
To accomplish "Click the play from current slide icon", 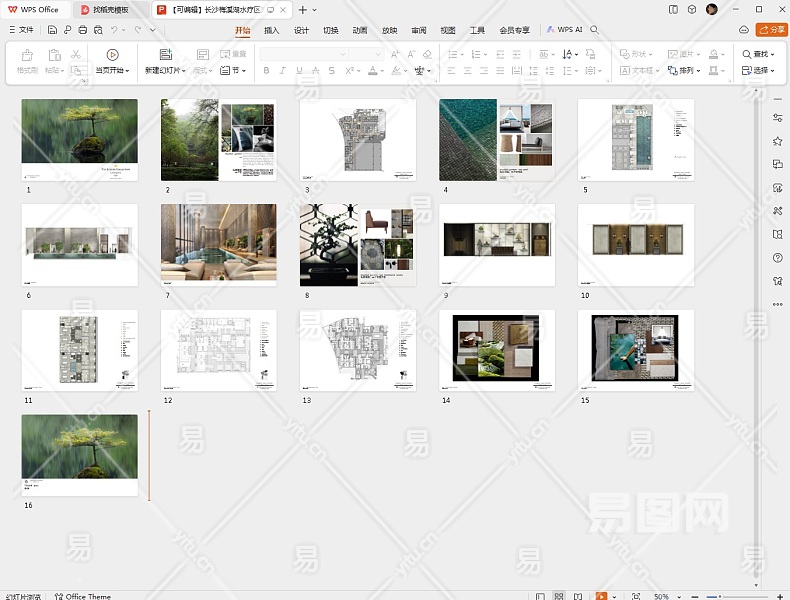I will (112, 55).
